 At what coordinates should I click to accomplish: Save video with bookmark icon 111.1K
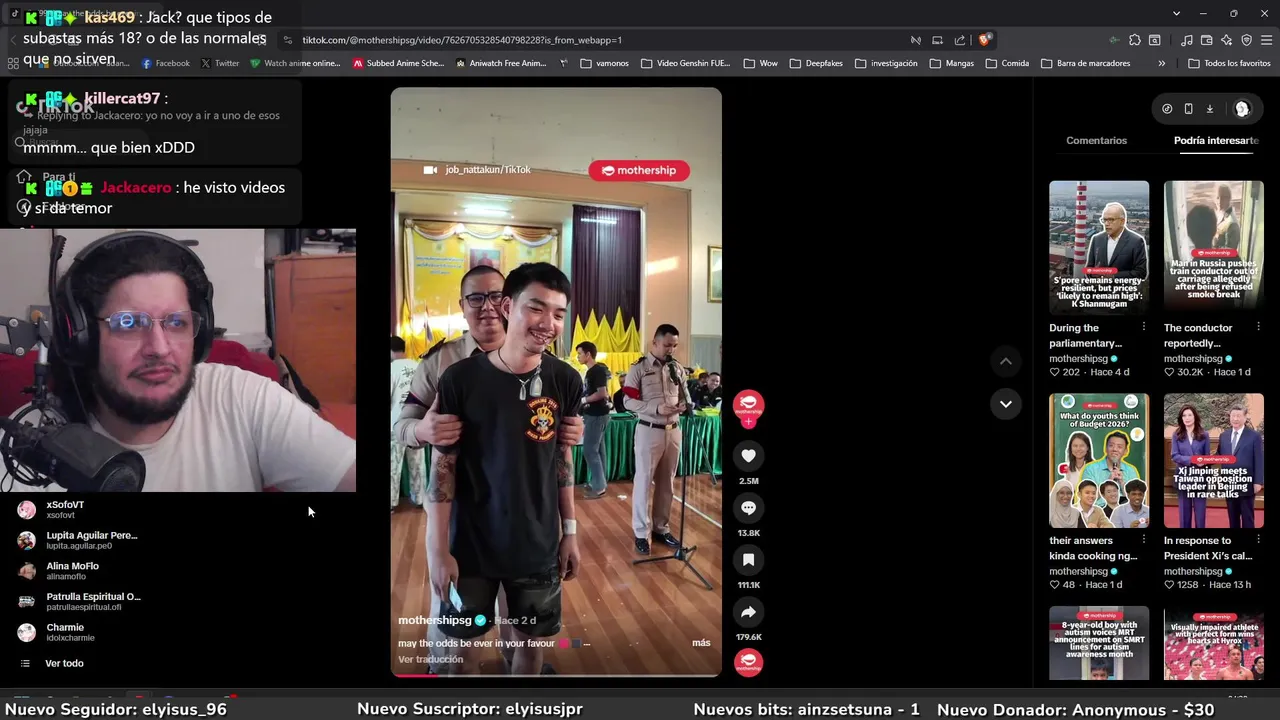pos(748,560)
